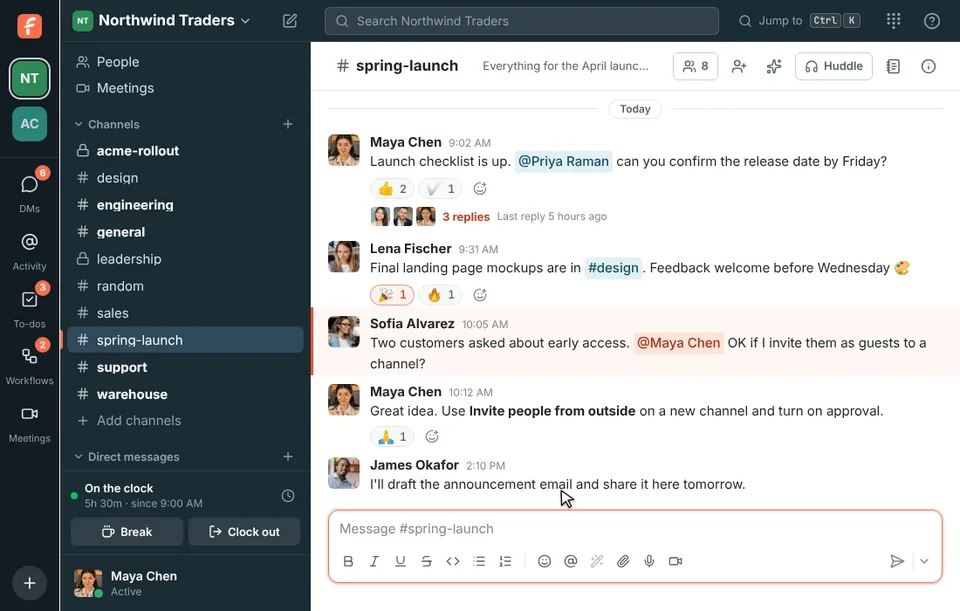The height and width of the screenshot is (611, 960).
Task: Click the Clock out button
Action: point(244,532)
